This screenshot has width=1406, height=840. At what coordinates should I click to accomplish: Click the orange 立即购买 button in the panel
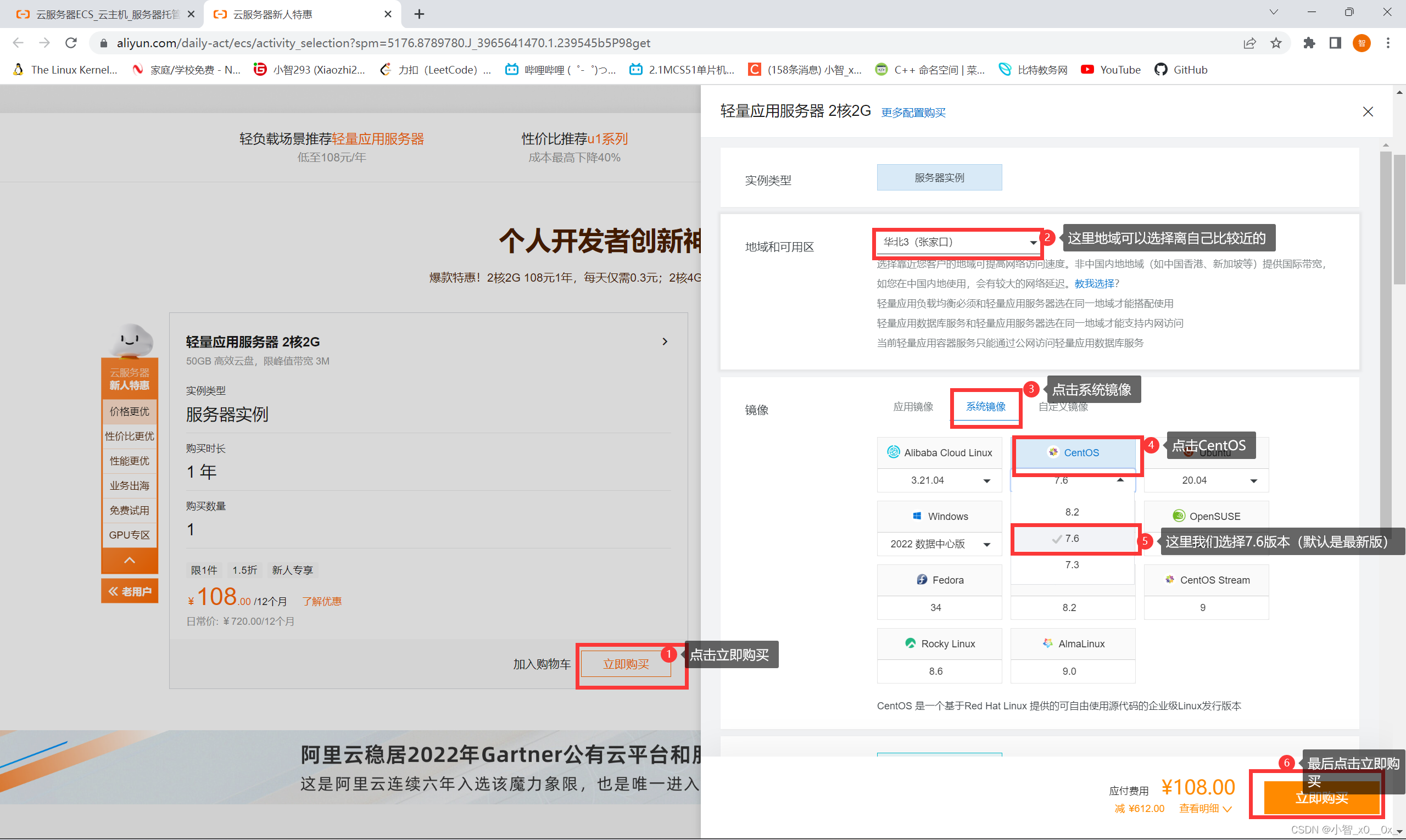(x=1321, y=798)
